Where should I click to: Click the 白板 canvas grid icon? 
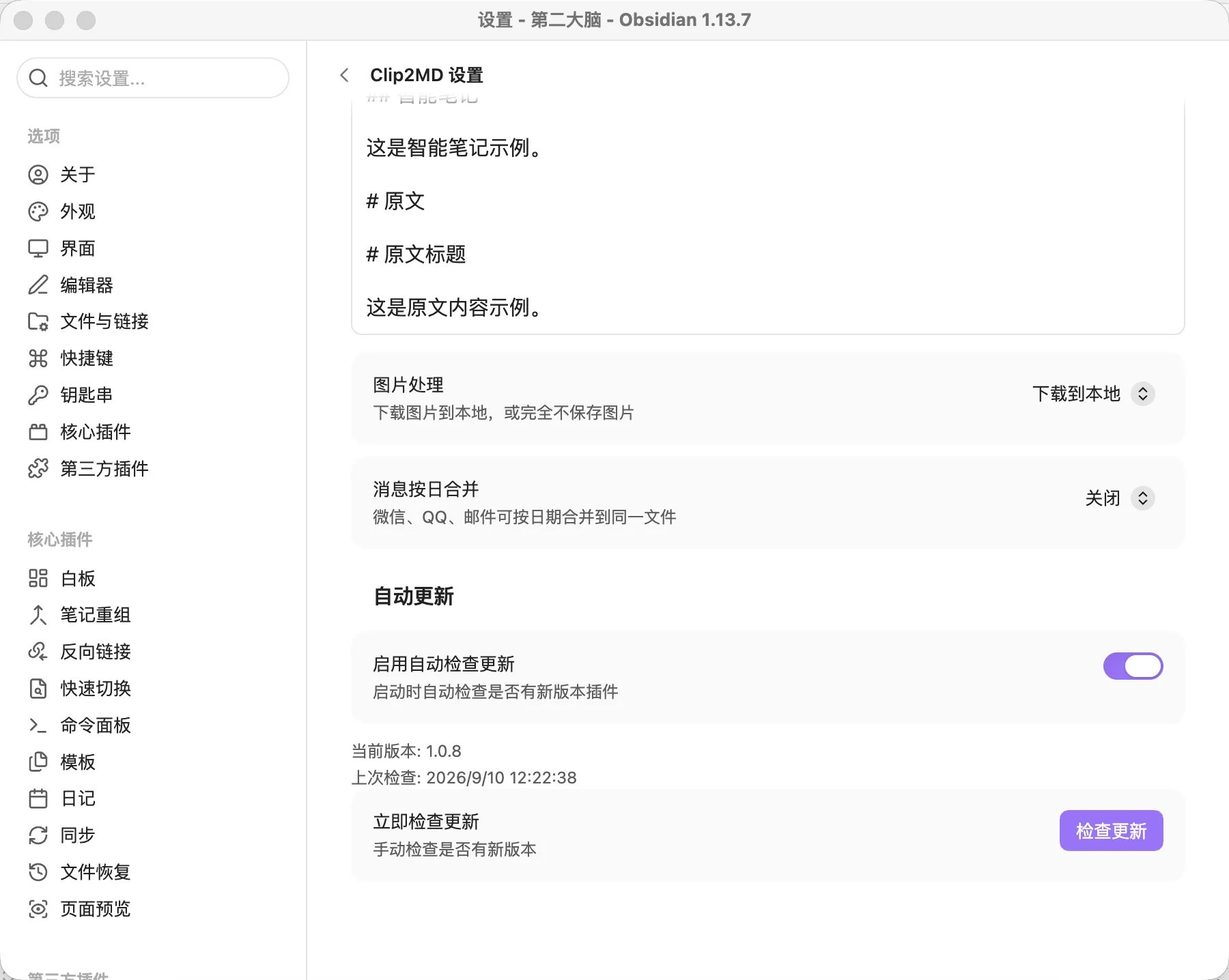38,579
